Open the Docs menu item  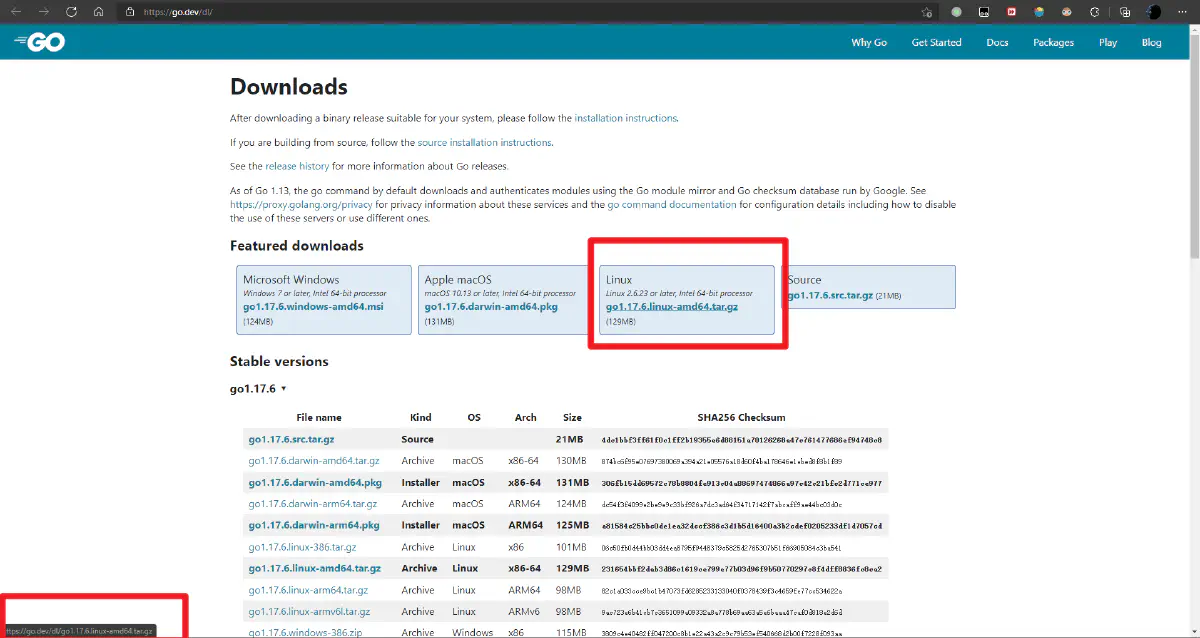click(x=997, y=42)
